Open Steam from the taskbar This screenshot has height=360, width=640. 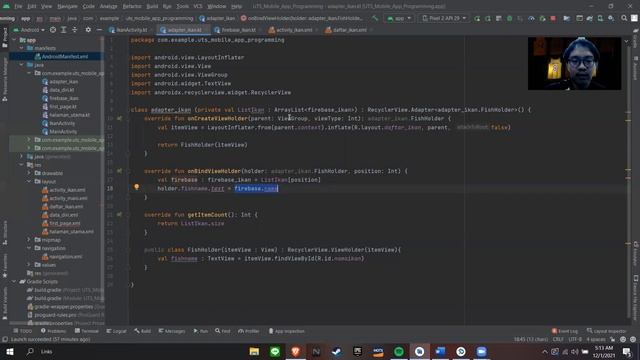click(x=337, y=351)
